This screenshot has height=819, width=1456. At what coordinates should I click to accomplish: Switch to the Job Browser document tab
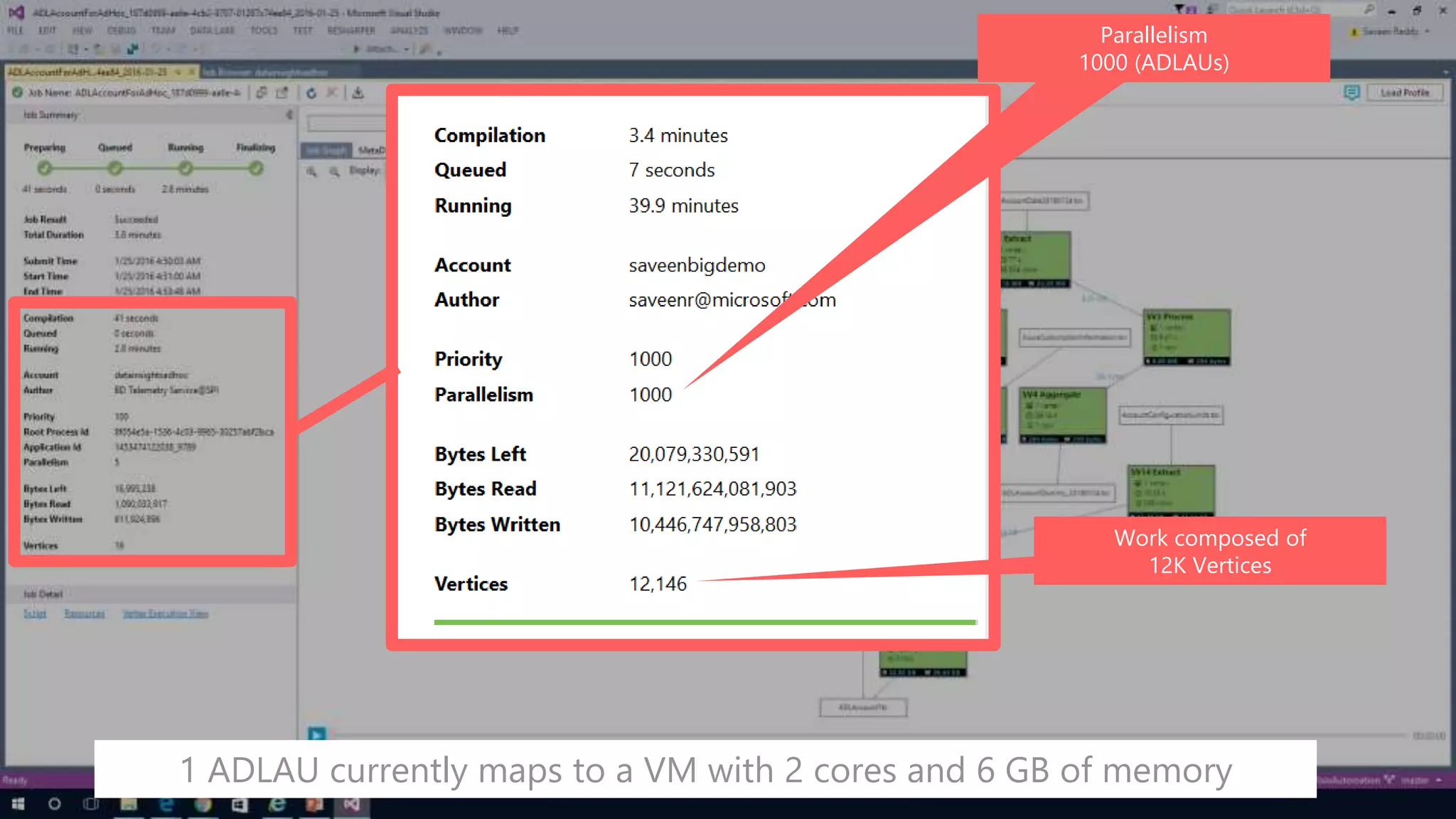(264, 72)
